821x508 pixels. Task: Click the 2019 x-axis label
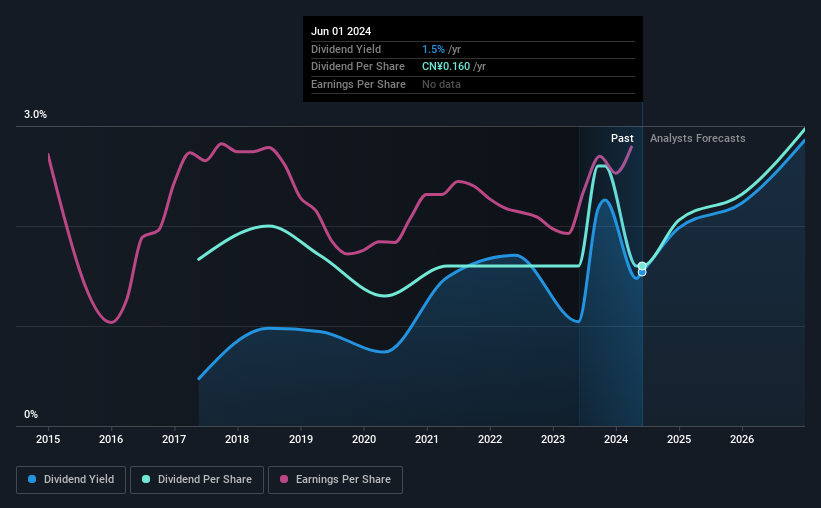click(301, 439)
